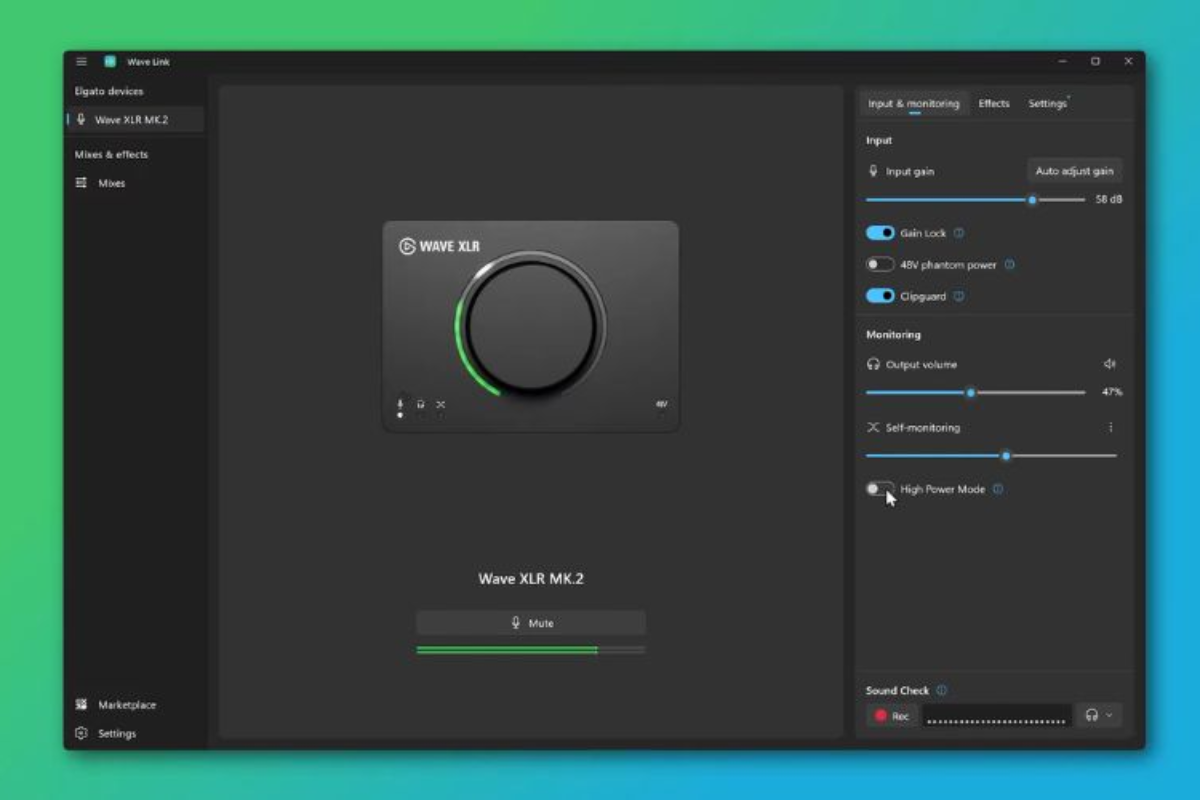This screenshot has width=1200, height=800.
Task: Click the Monitoring section heading
Action: (x=893, y=335)
